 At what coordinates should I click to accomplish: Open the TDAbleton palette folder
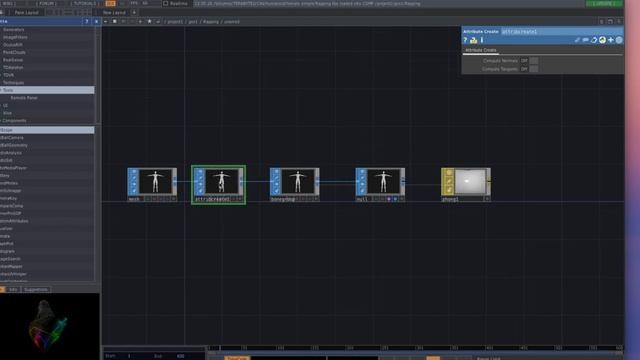[x=13, y=67]
